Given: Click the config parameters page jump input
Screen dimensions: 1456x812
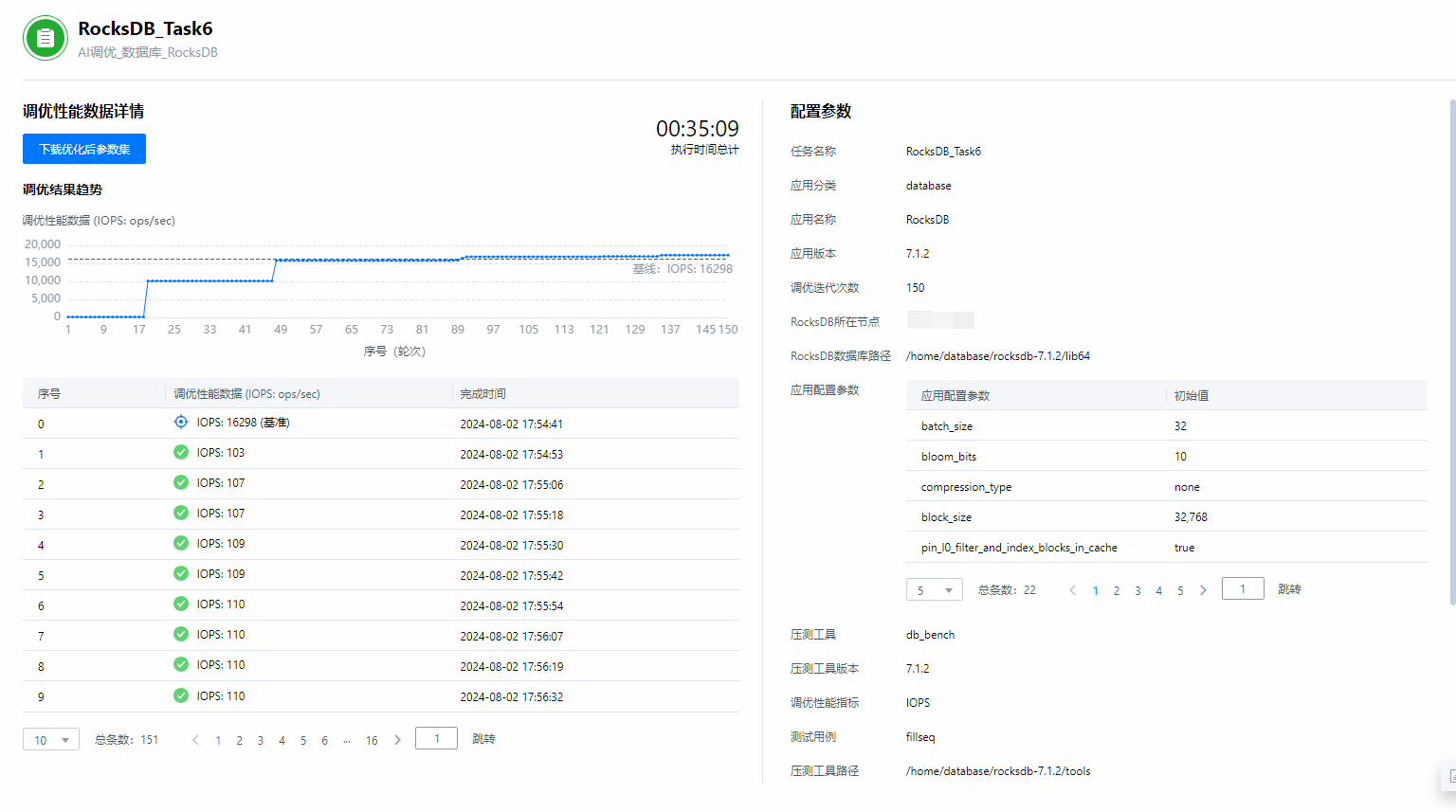Looking at the screenshot, I should (x=1243, y=588).
